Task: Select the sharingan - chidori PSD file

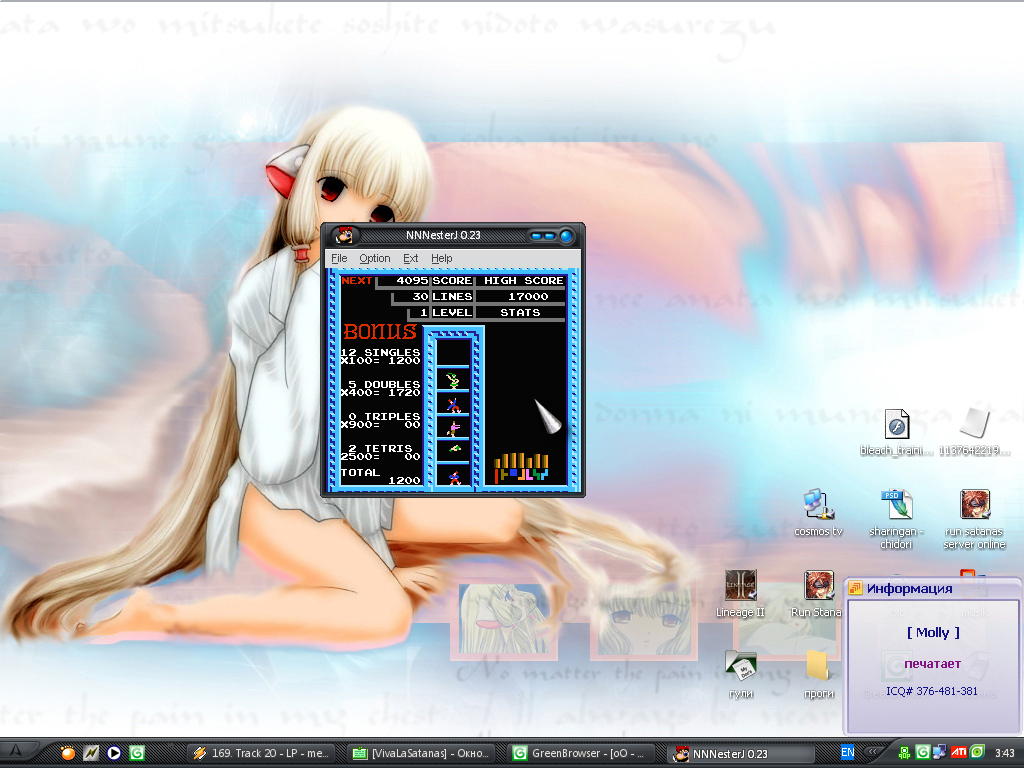Action: tap(896, 519)
